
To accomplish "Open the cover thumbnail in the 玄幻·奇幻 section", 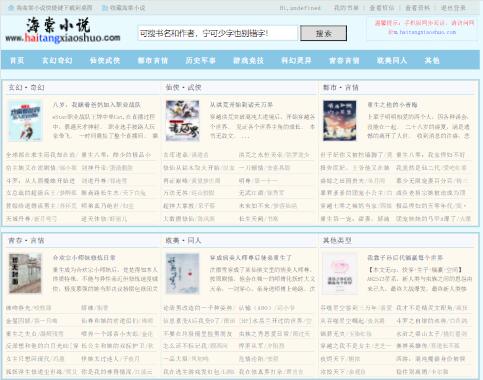I will pos(25,121).
